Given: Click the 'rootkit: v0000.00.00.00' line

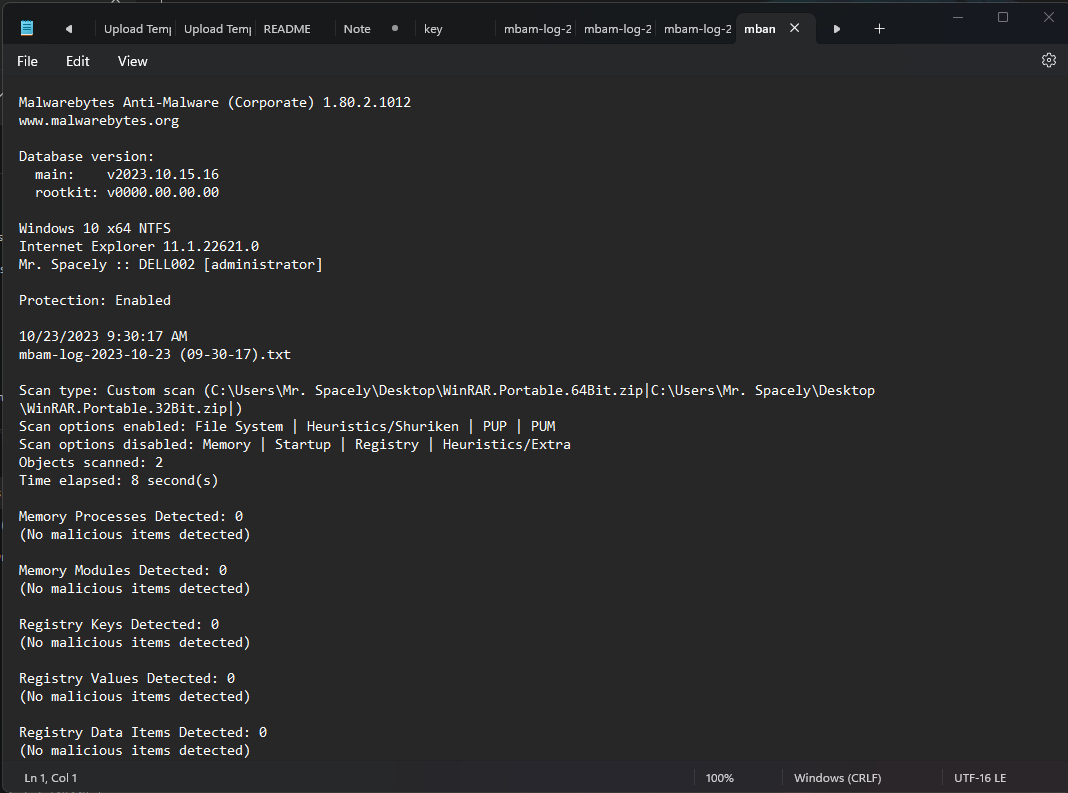Looking at the screenshot, I should pos(127,192).
